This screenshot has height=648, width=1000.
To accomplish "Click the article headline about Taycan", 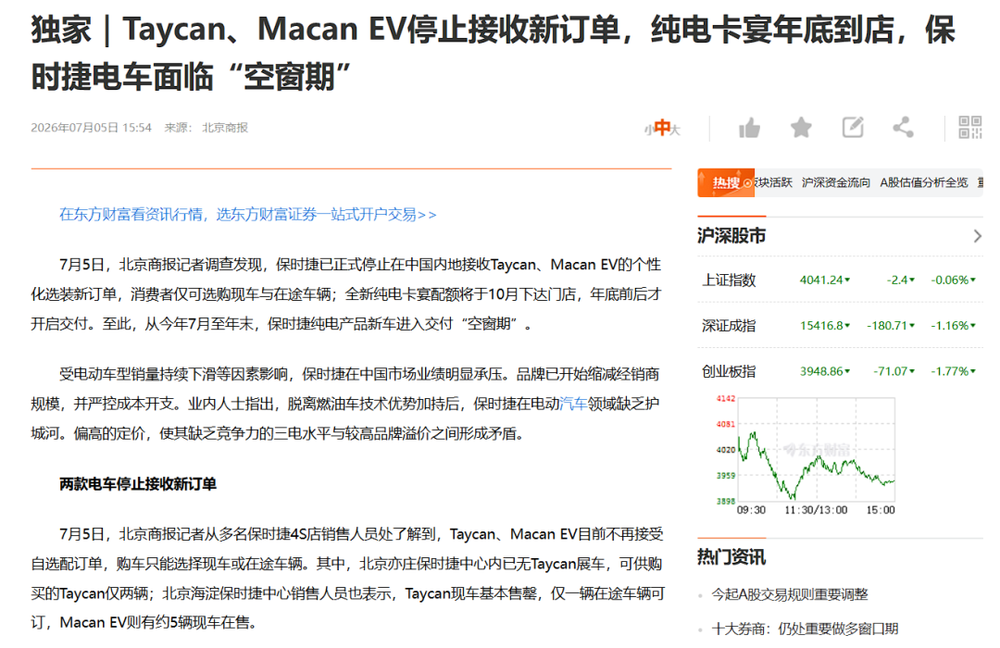I will (x=493, y=54).
